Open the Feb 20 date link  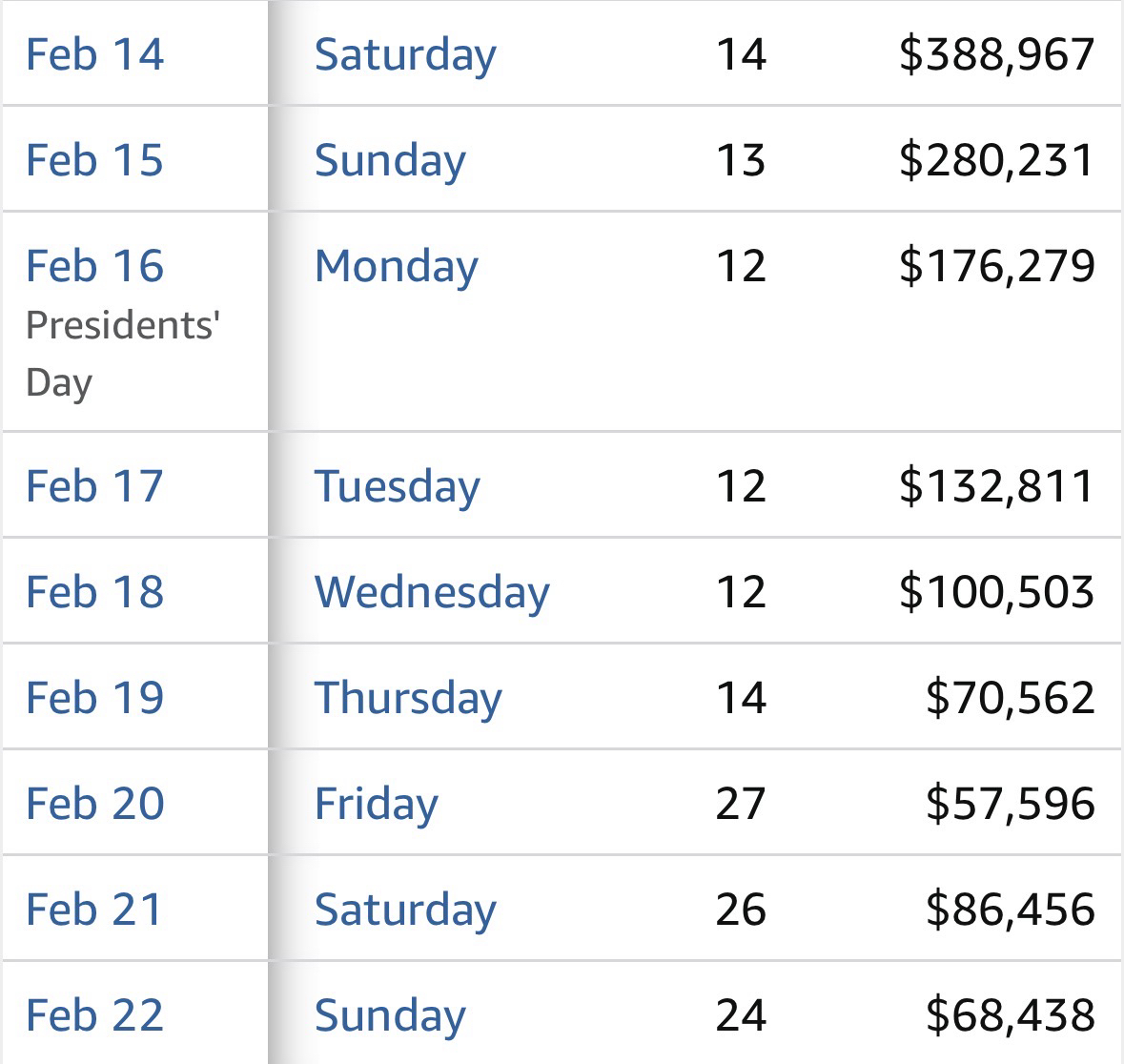pyautogui.click(x=94, y=804)
